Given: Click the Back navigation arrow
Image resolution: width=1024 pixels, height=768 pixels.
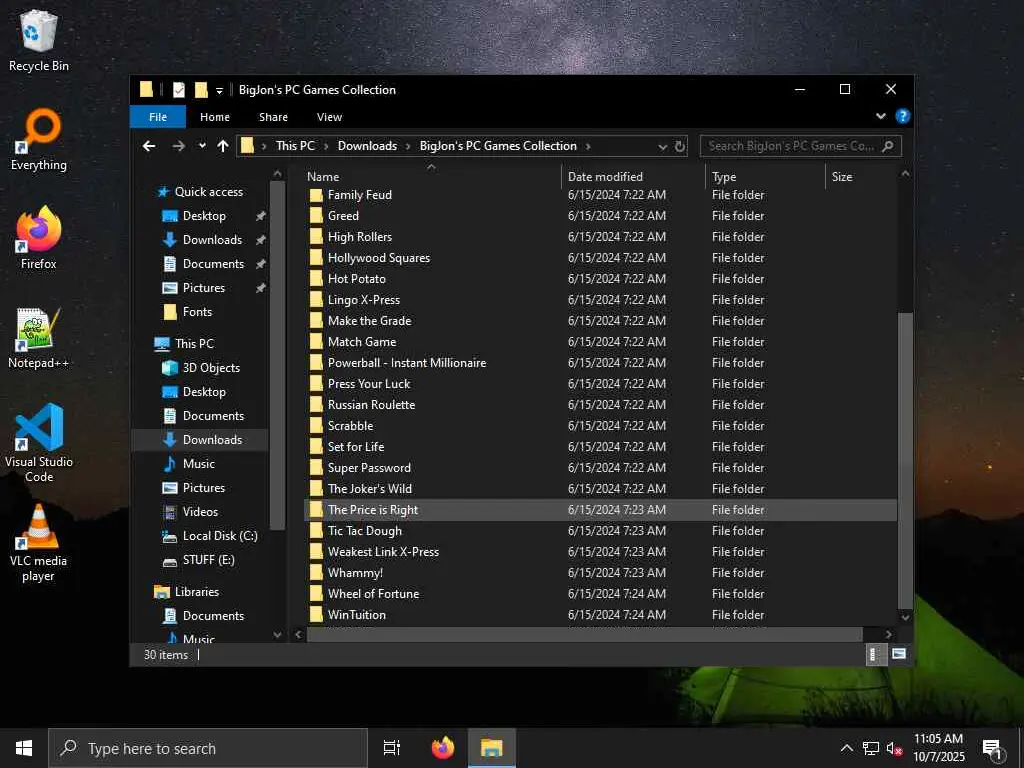Looking at the screenshot, I should [x=149, y=146].
